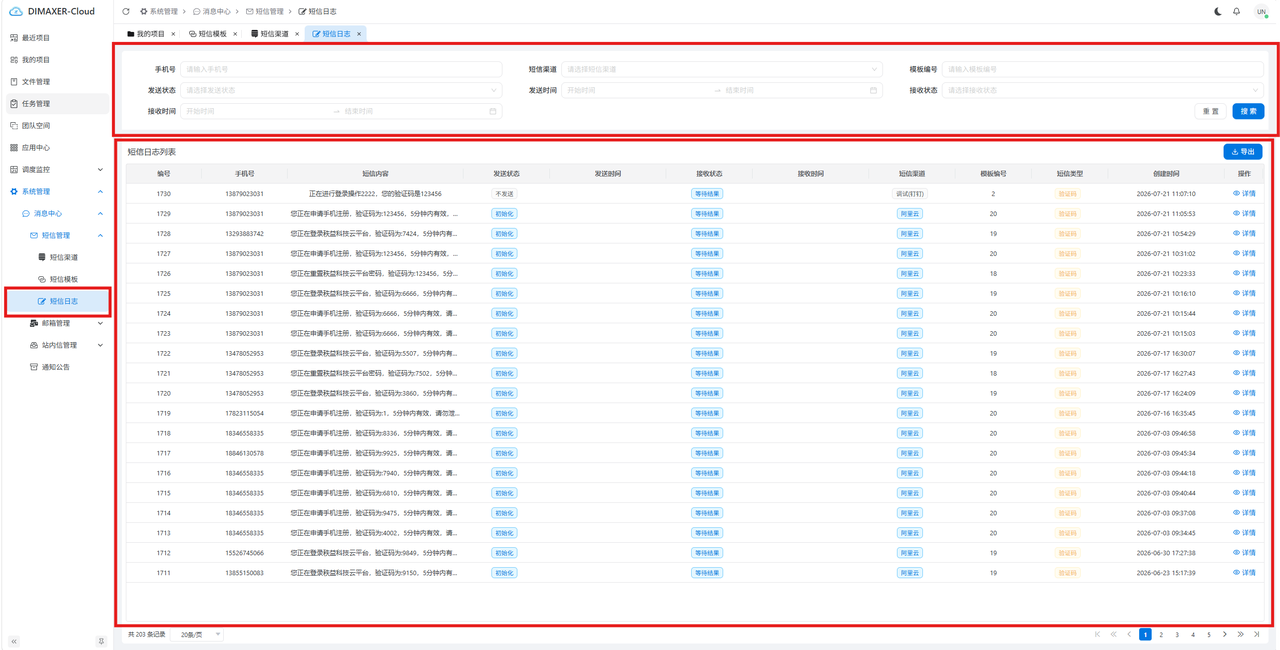Collapse the sidebar with double-chevron icon

pos(14,641)
